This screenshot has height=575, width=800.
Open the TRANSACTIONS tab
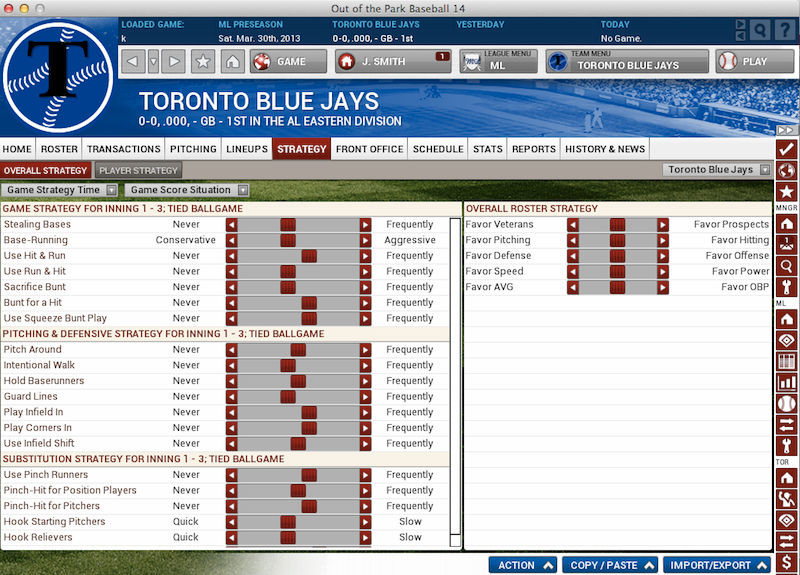click(123, 149)
